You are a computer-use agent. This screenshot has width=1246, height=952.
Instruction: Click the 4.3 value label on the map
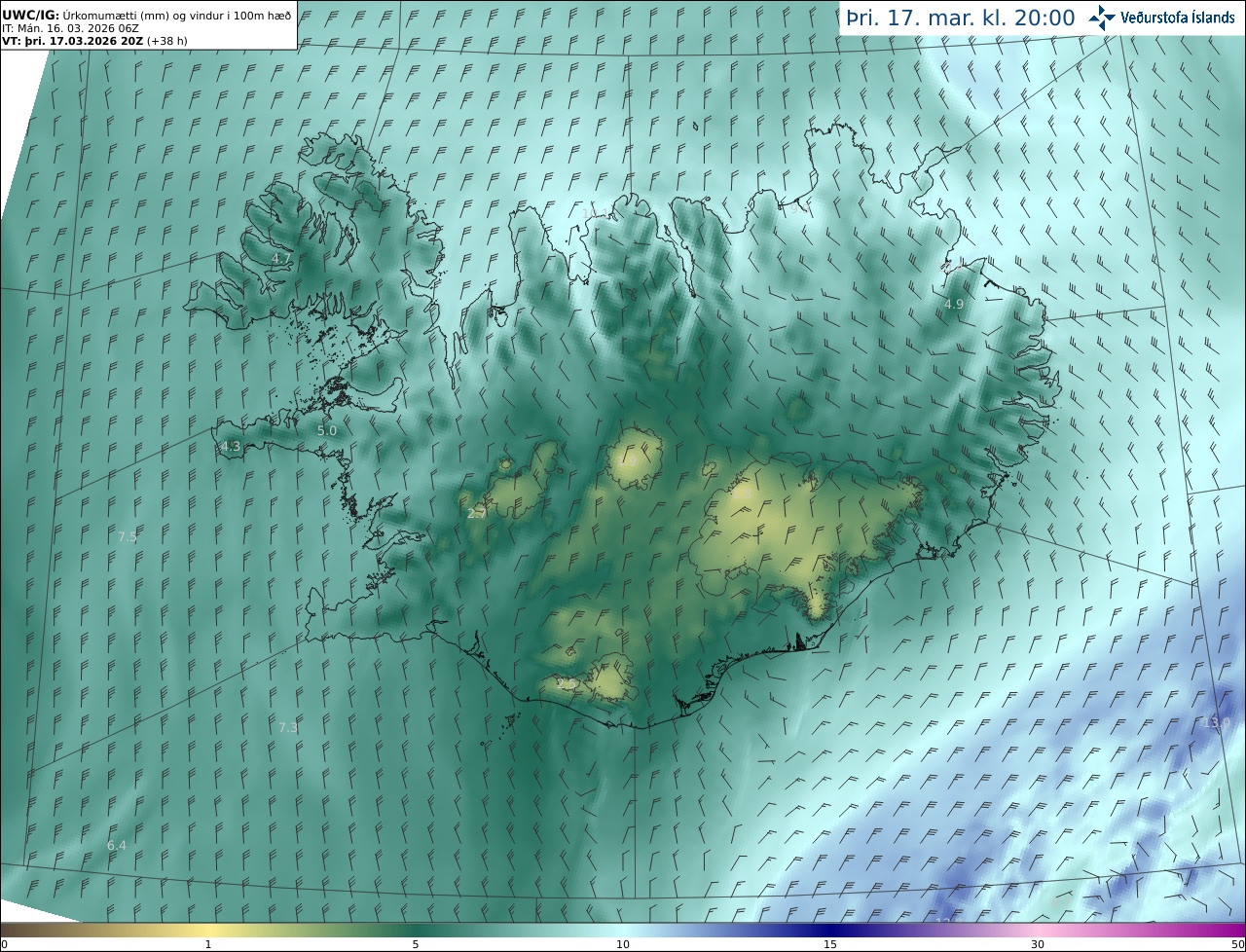click(231, 447)
